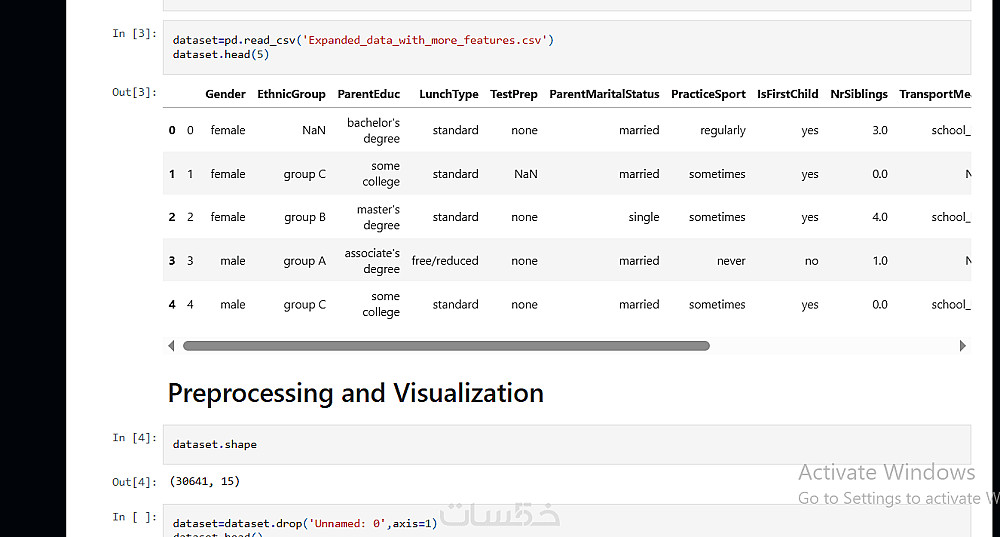Click the In [3] cell prompt
The height and width of the screenshot is (537, 1000).
(134, 34)
